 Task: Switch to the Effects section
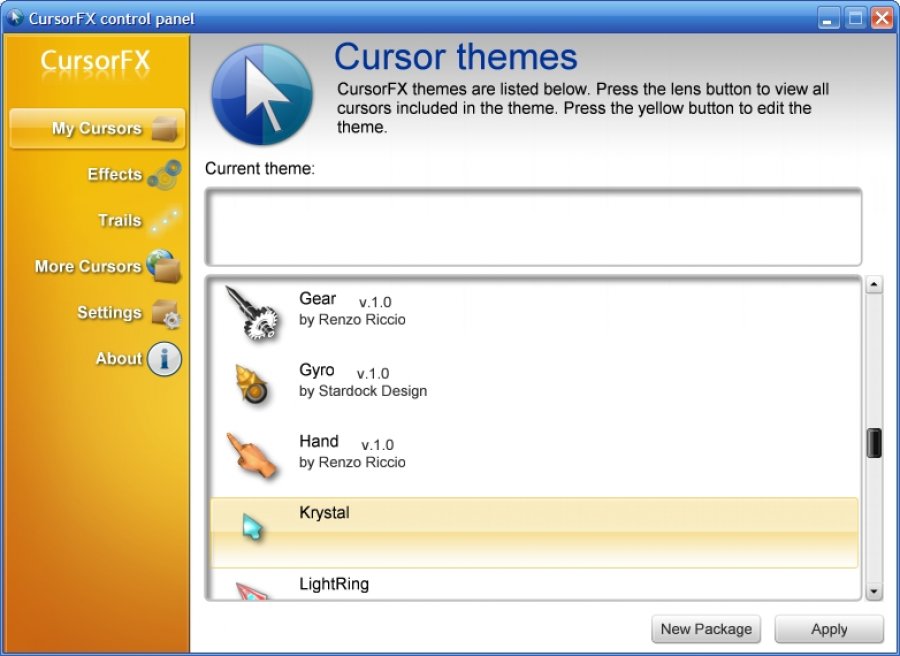[x=114, y=175]
